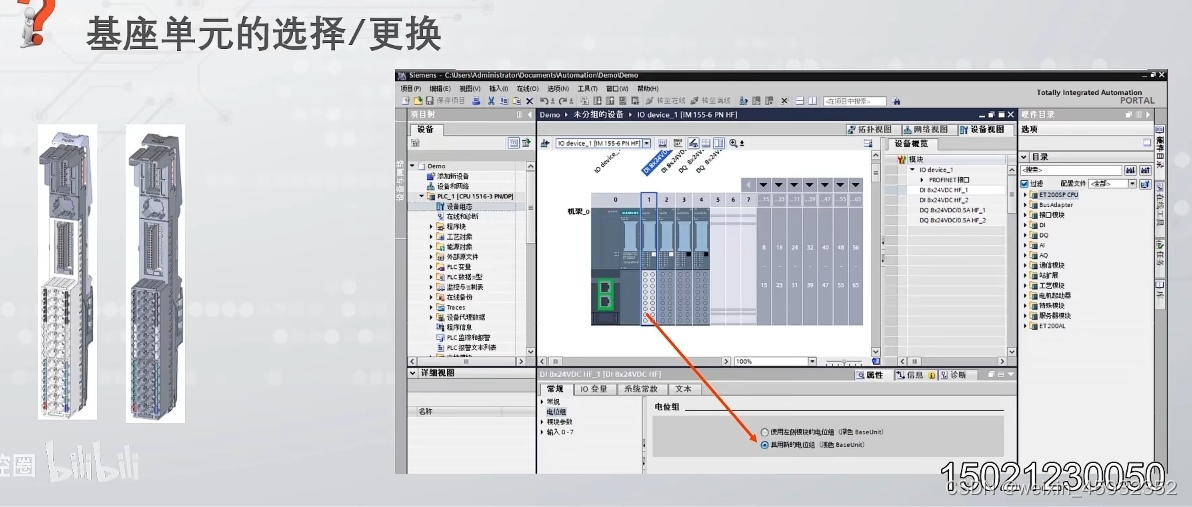The image size is (1192, 507).
Task: Select radio: enable new potential group
Action: click(765, 445)
